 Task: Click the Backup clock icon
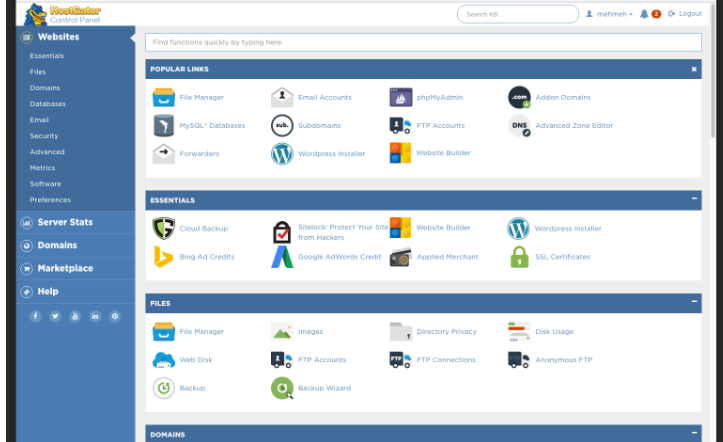(163, 388)
